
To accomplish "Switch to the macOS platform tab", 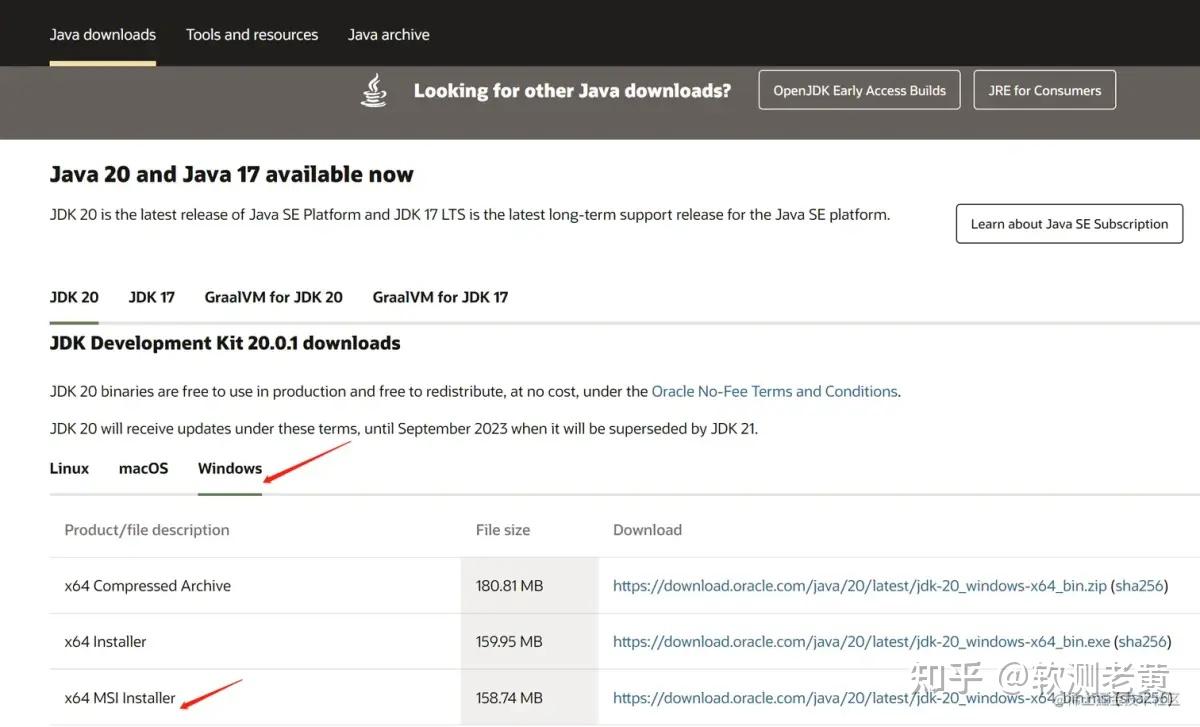I will 144,468.
